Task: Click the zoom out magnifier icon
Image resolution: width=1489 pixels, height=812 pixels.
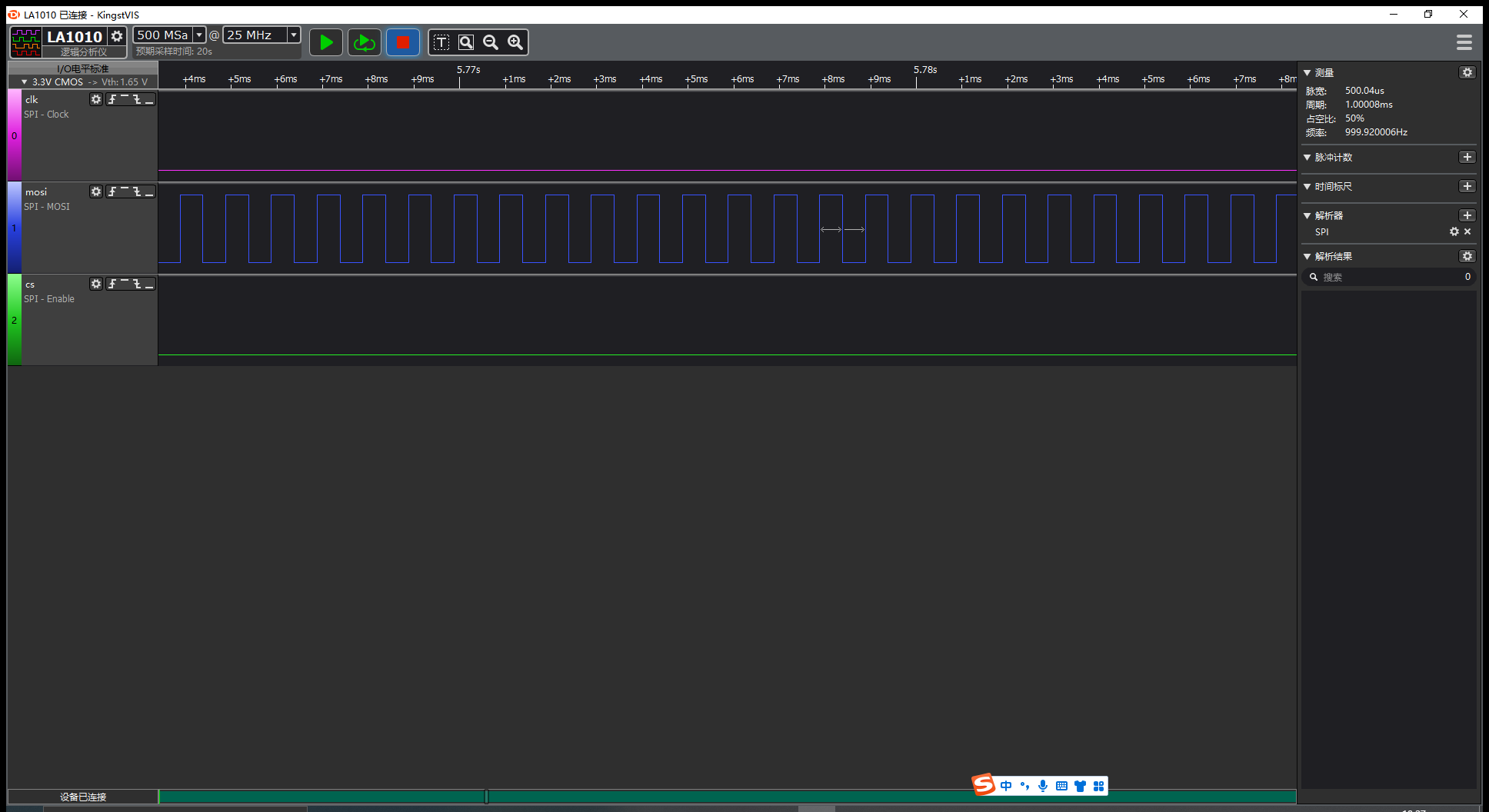Action: [x=491, y=42]
